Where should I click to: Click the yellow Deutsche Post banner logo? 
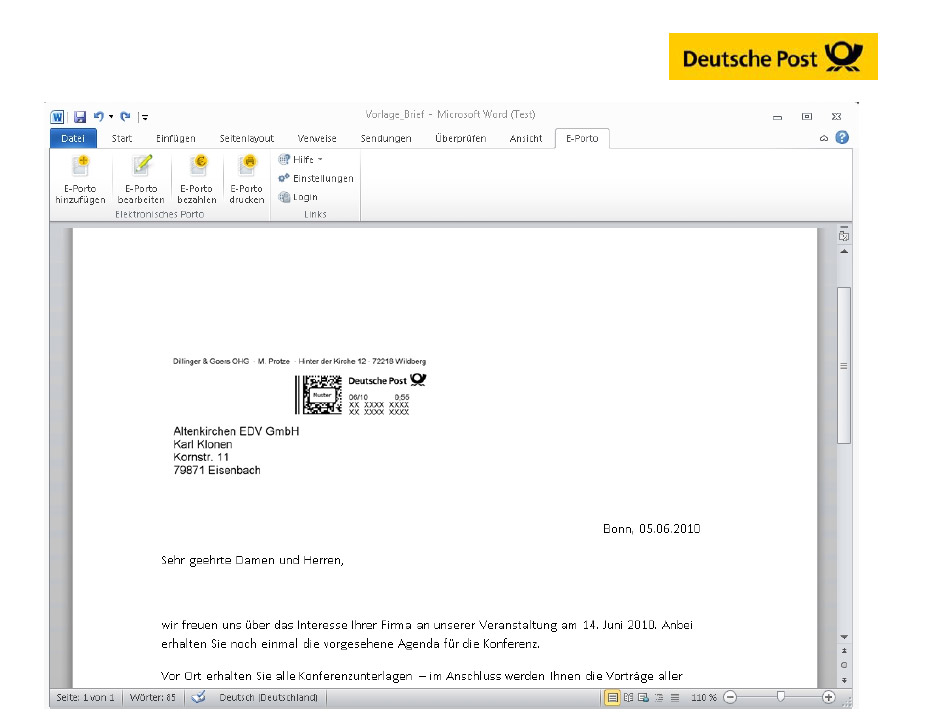coord(773,57)
